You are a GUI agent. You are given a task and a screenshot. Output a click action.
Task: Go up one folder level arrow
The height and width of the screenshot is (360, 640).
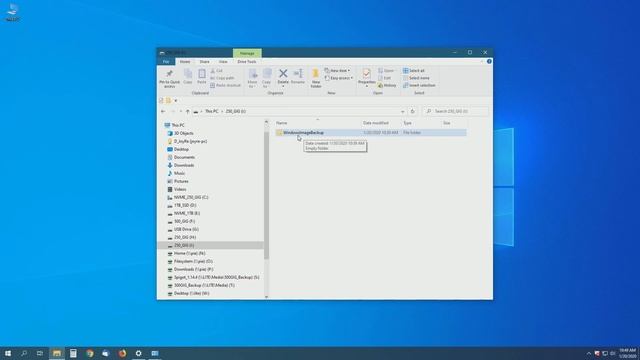pyautogui.click(x=187, y=111)
